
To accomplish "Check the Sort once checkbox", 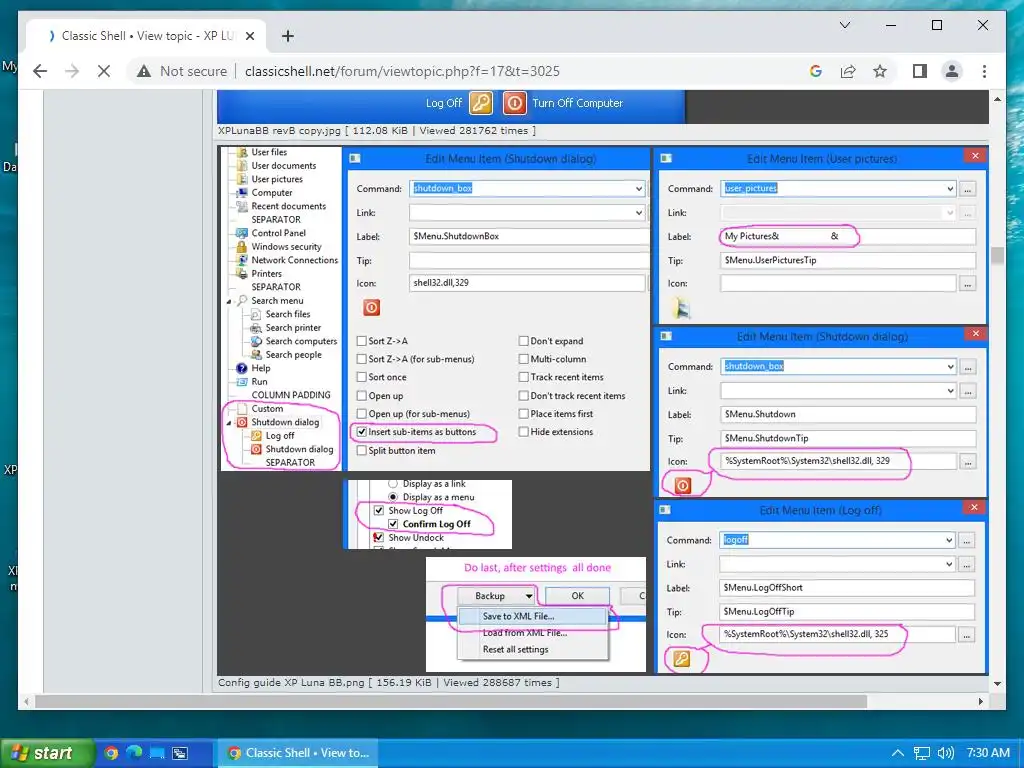I will tap(361, 377).
